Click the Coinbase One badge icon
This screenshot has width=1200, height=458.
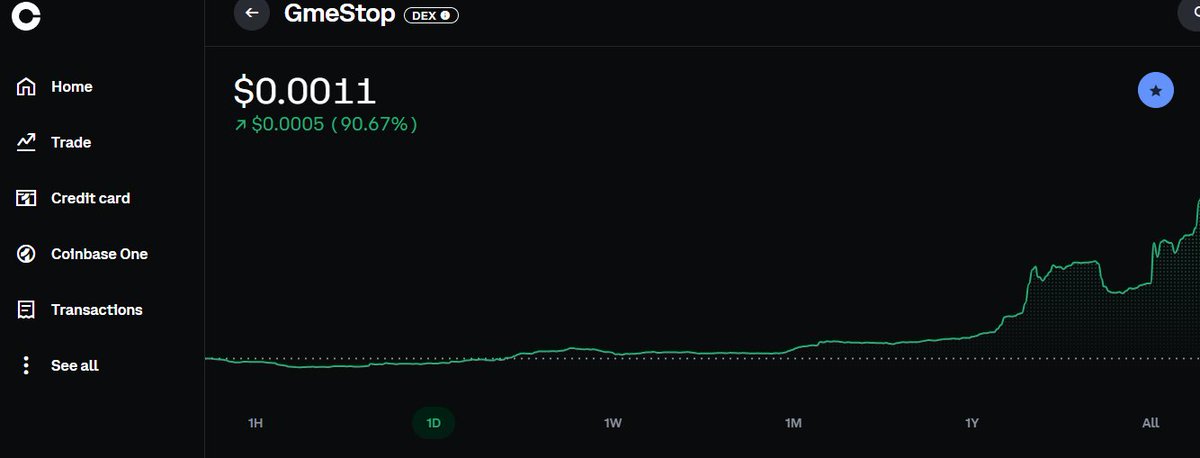pyautogui.click(x=27, y=254)
